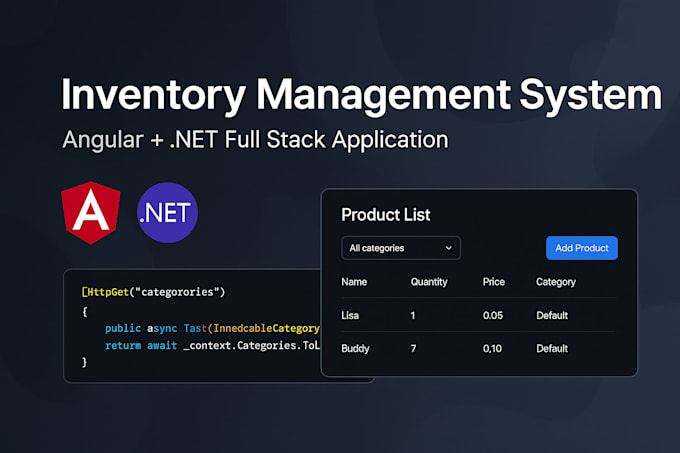
Task: Click the Product List heading
Action: click(x=386, y=215)
